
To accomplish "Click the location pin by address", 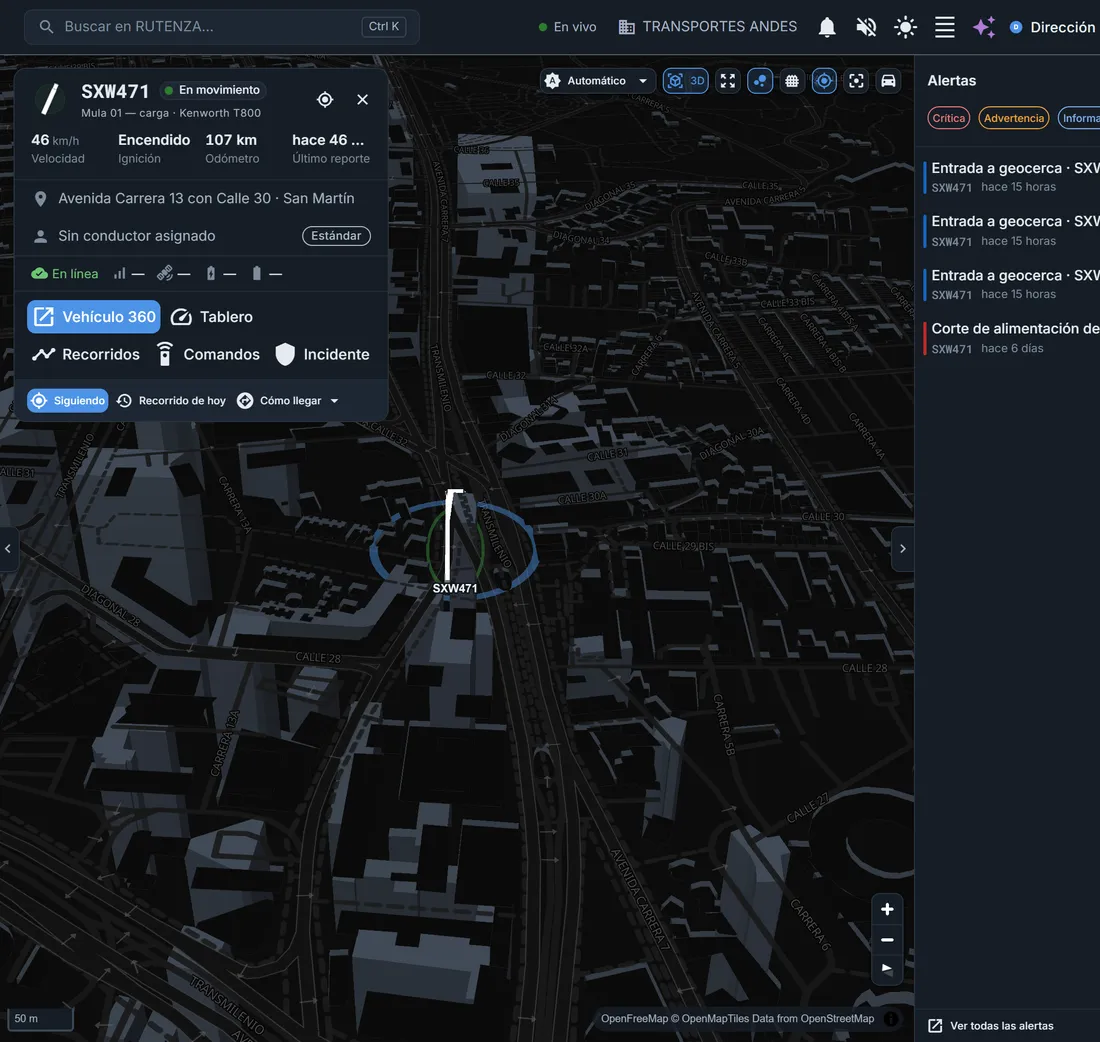I will (41, 199).
